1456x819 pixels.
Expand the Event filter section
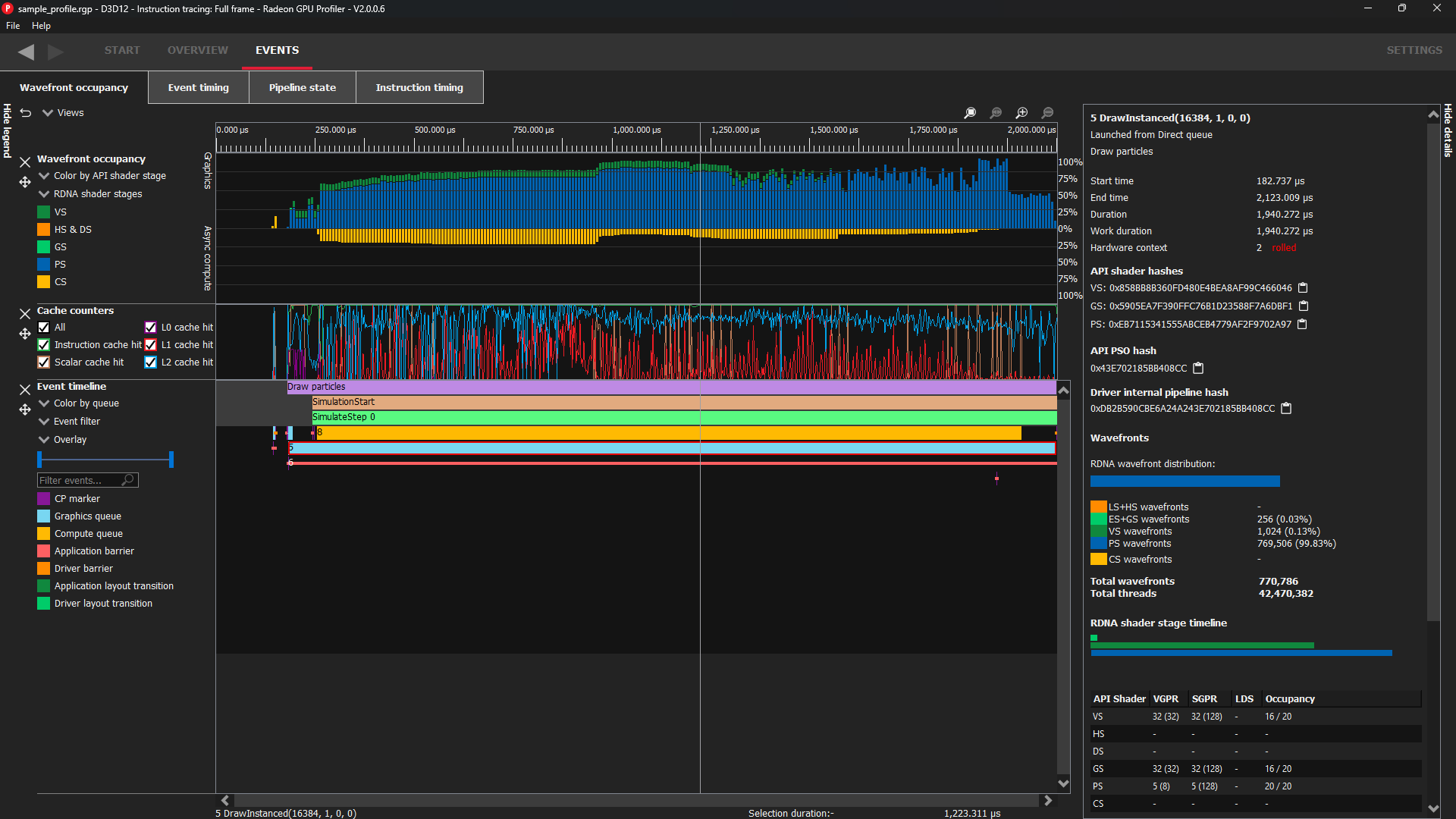pyautogui.click(x=43, y=421)
